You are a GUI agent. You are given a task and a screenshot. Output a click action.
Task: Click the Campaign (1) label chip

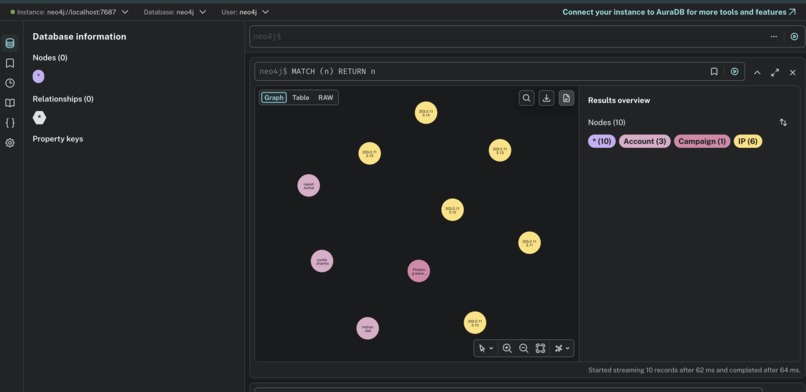tap(702, 141)
